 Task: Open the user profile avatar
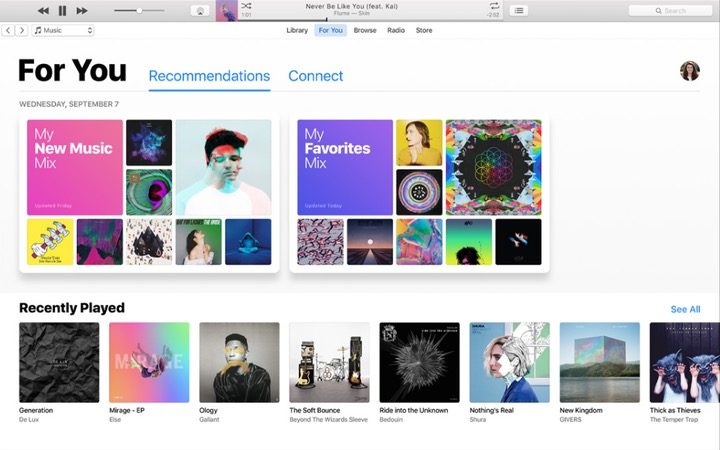pyautogui.click(x=690, y=71)
